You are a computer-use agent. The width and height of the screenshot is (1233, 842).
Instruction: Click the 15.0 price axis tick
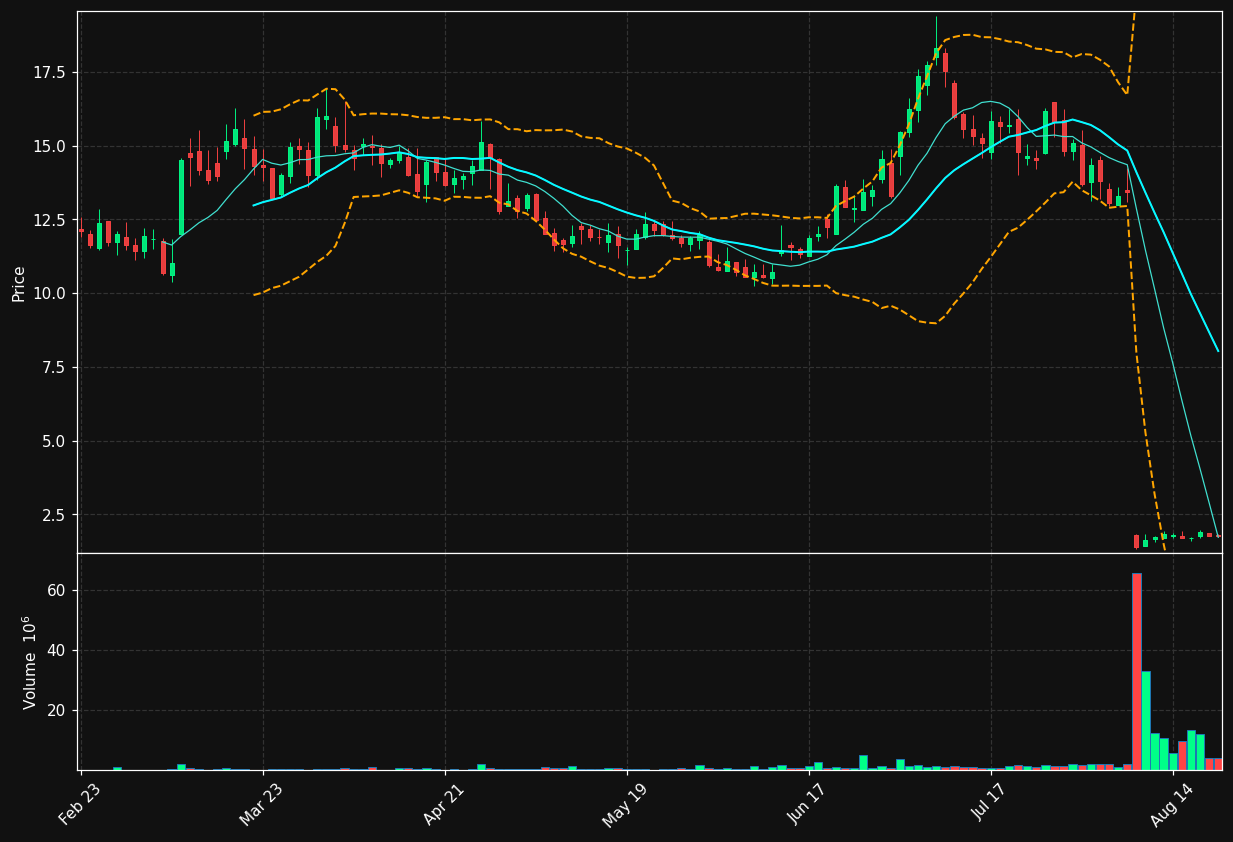[x=51, y=146]
